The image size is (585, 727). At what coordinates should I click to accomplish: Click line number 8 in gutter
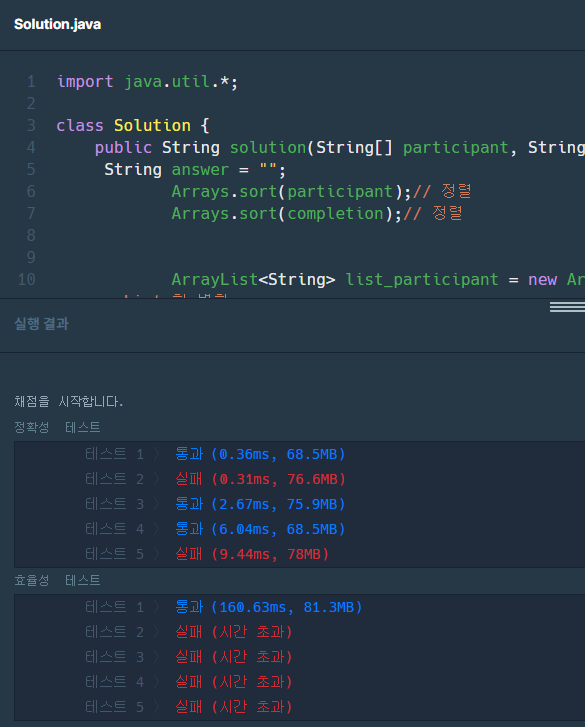click(x=31, y=236)
